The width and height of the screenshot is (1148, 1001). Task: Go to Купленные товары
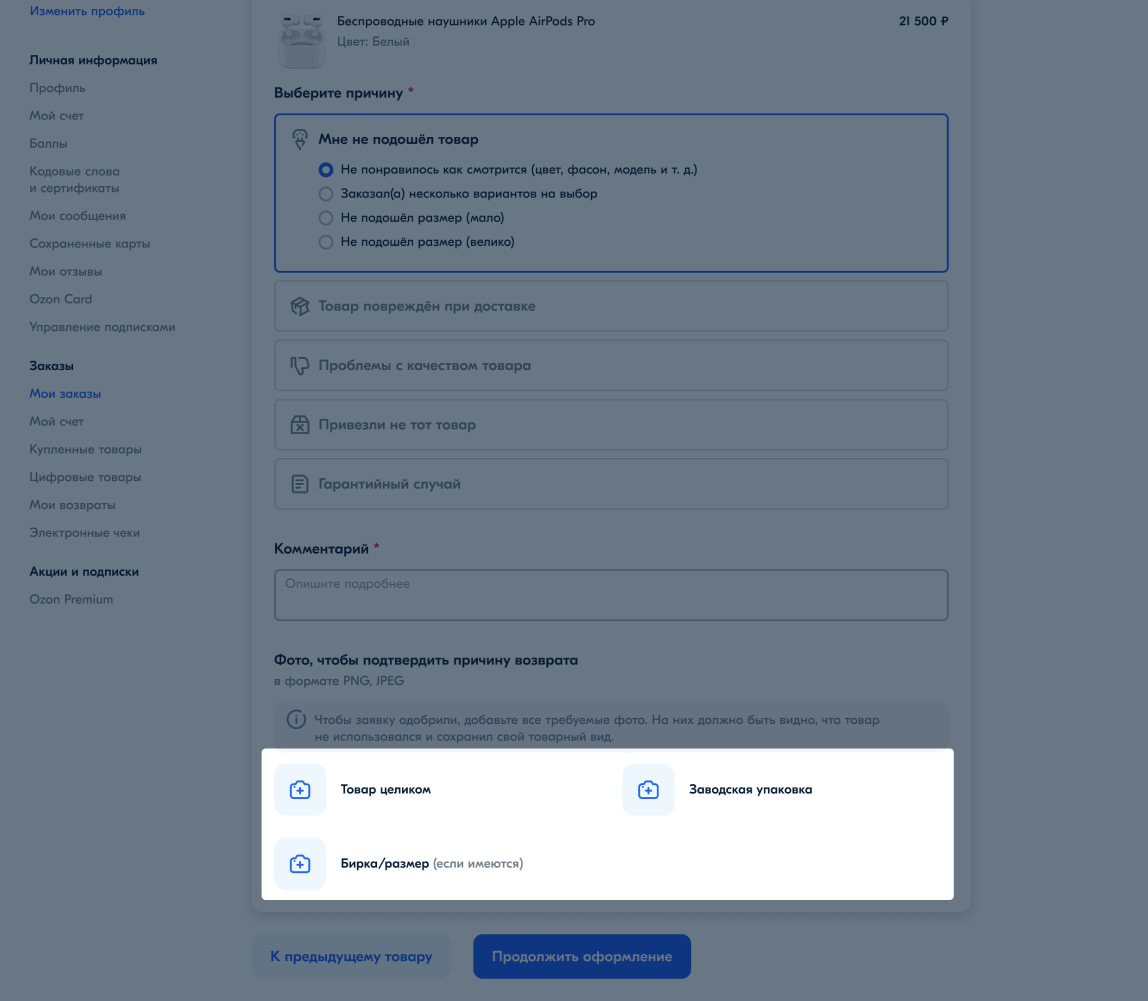(86, 450)
